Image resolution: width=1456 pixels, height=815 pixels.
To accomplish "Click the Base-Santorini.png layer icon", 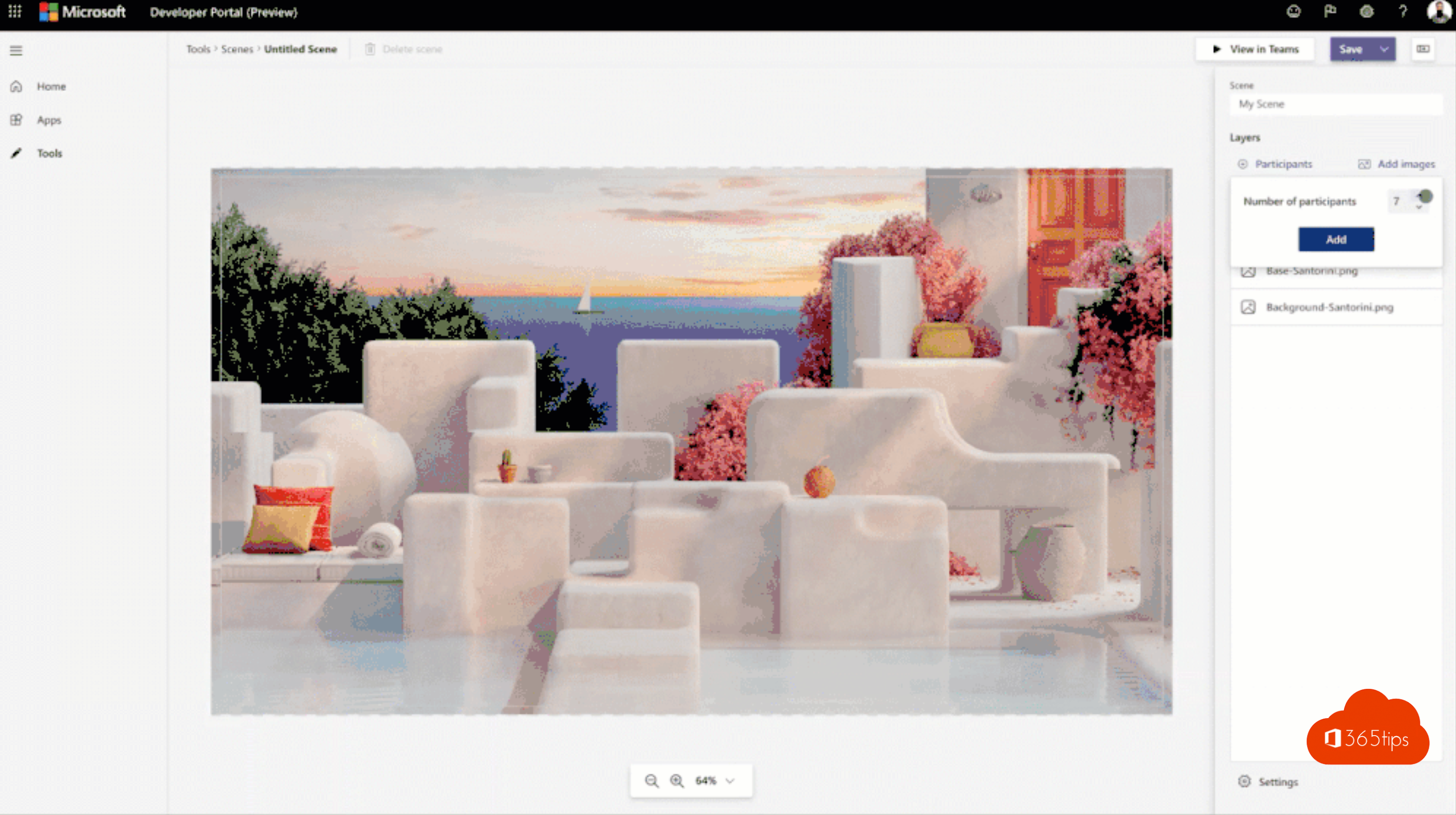I will [x=1249, y=270].
